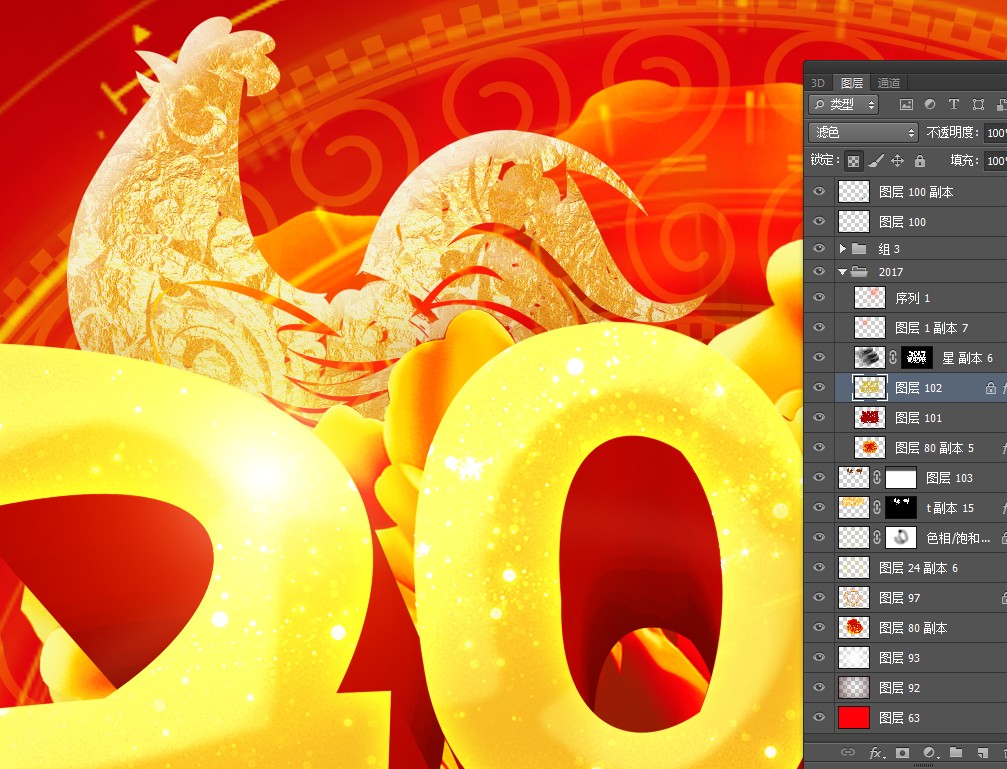Viewport: 1007px width, 769px height.
Task: Click the 填充 label
Action: point(965,161)
